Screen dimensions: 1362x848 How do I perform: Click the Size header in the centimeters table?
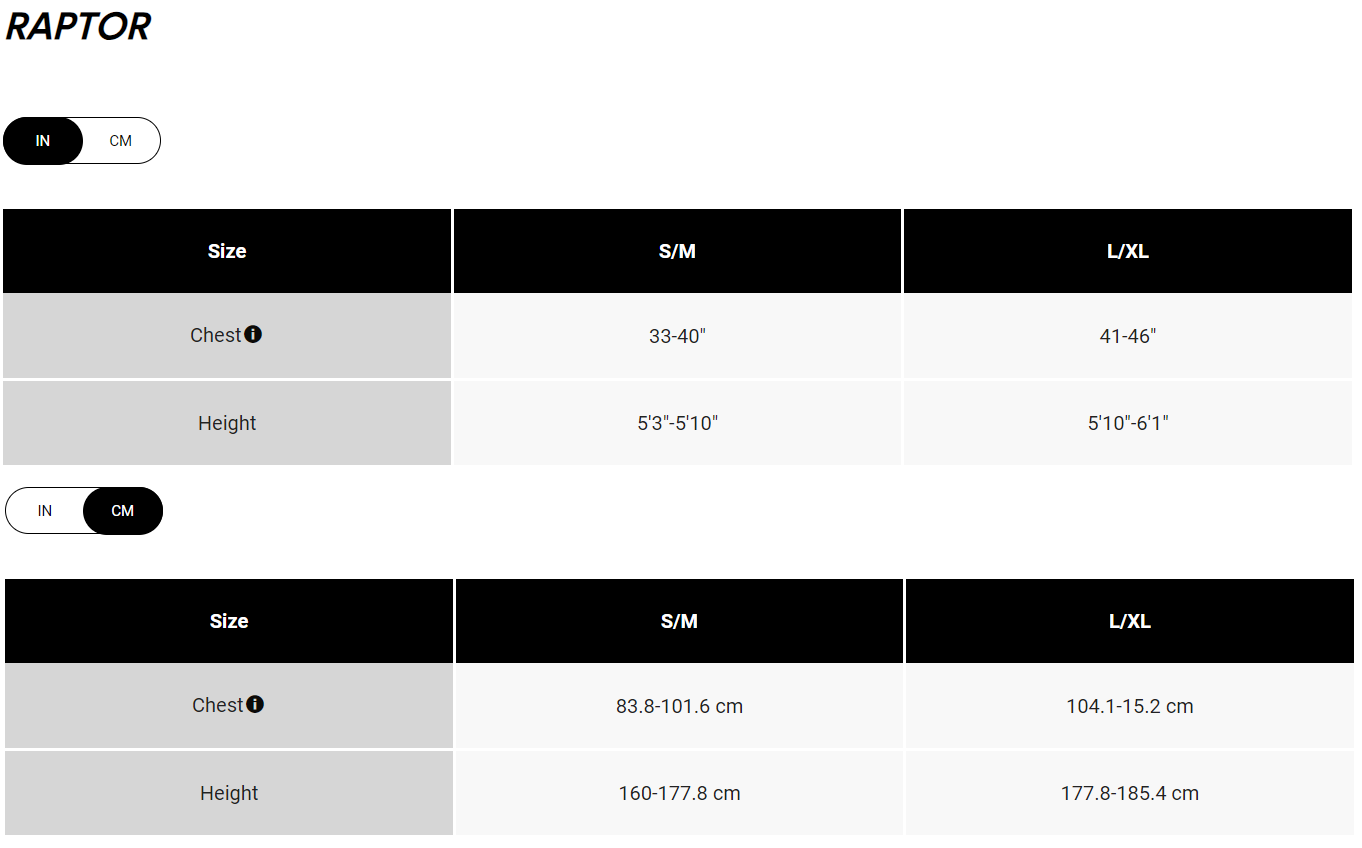pyautogui.click(x=229, y=621)
